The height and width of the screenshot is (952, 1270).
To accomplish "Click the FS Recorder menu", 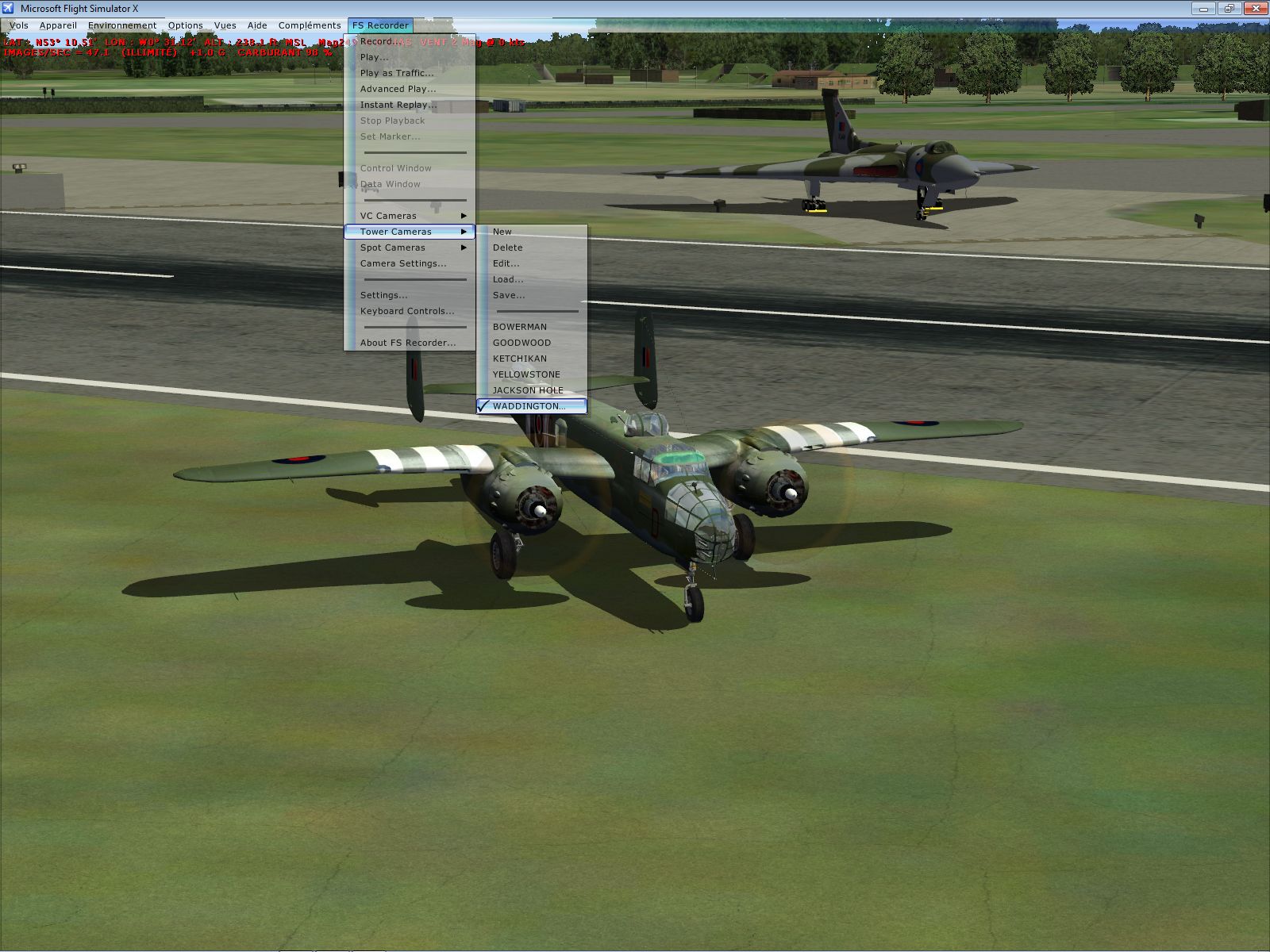I will point(380,25).
